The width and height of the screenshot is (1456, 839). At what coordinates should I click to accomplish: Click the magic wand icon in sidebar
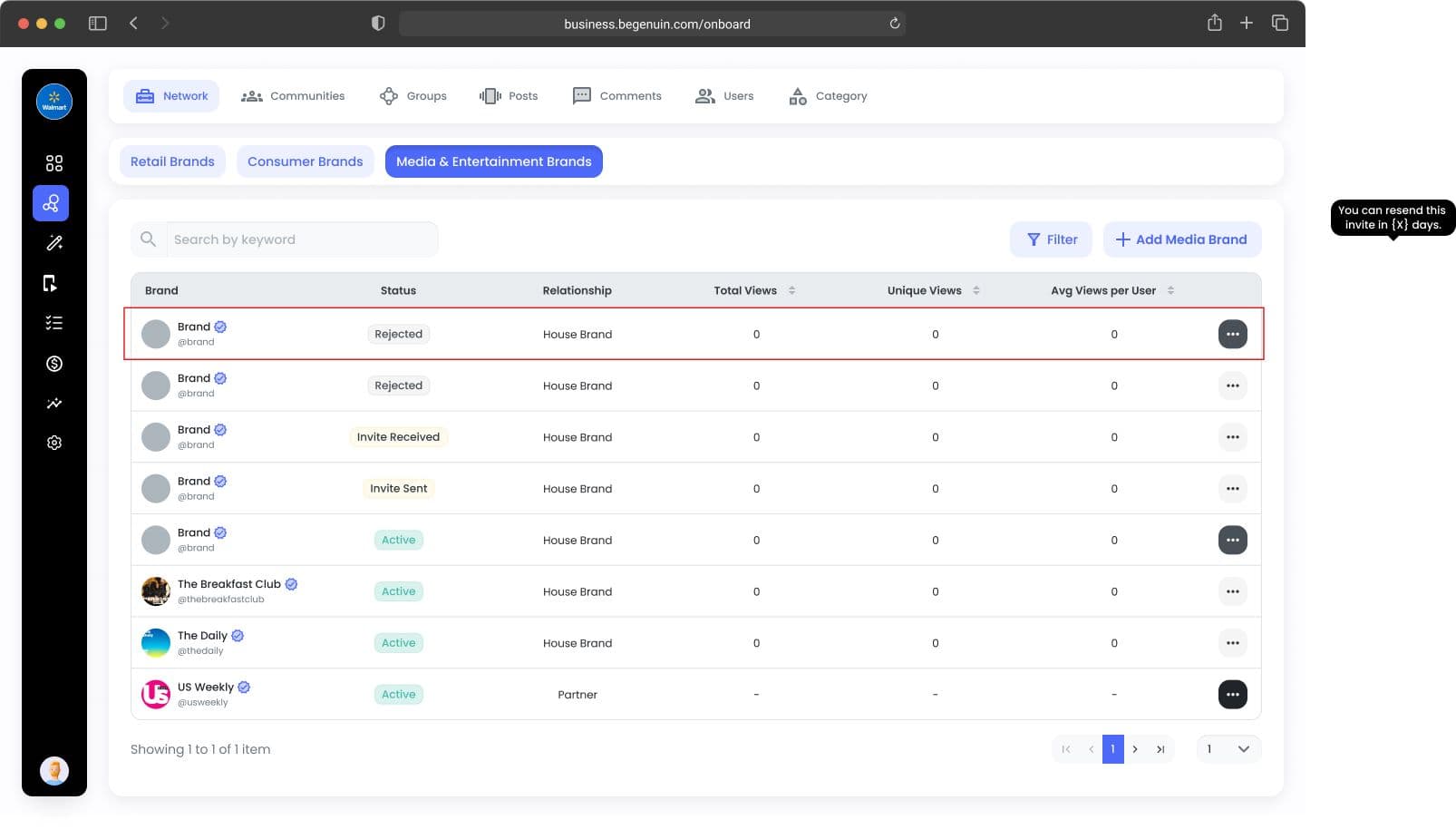tap(54, 243)
